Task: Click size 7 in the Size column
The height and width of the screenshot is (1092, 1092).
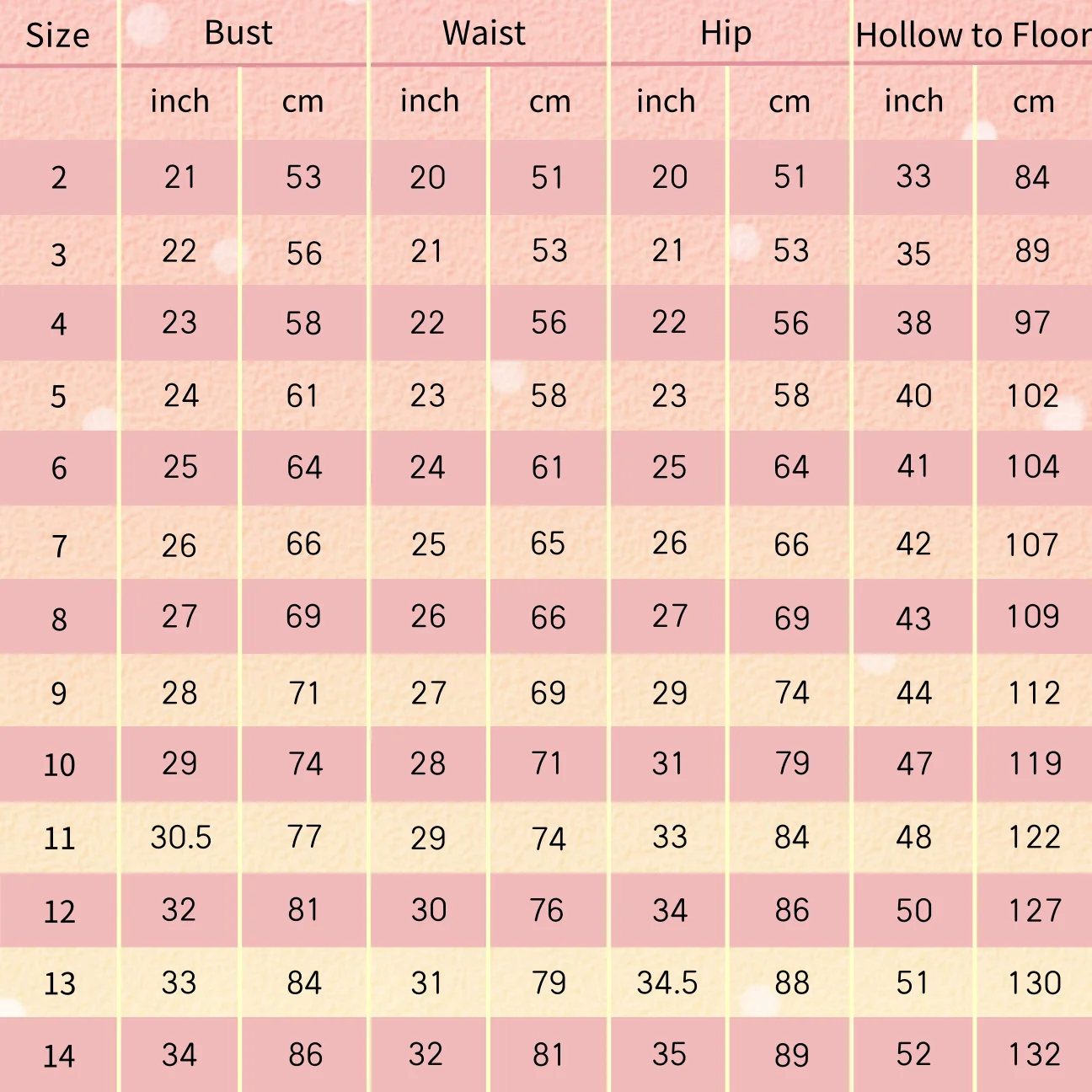Action: 59,546
